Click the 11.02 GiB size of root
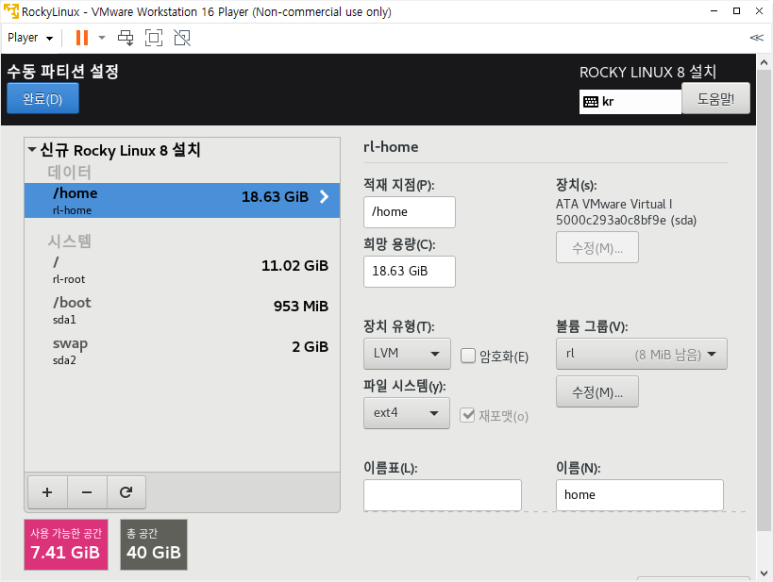773x582 pixels. pyautogui.click(x=295, y=266)
